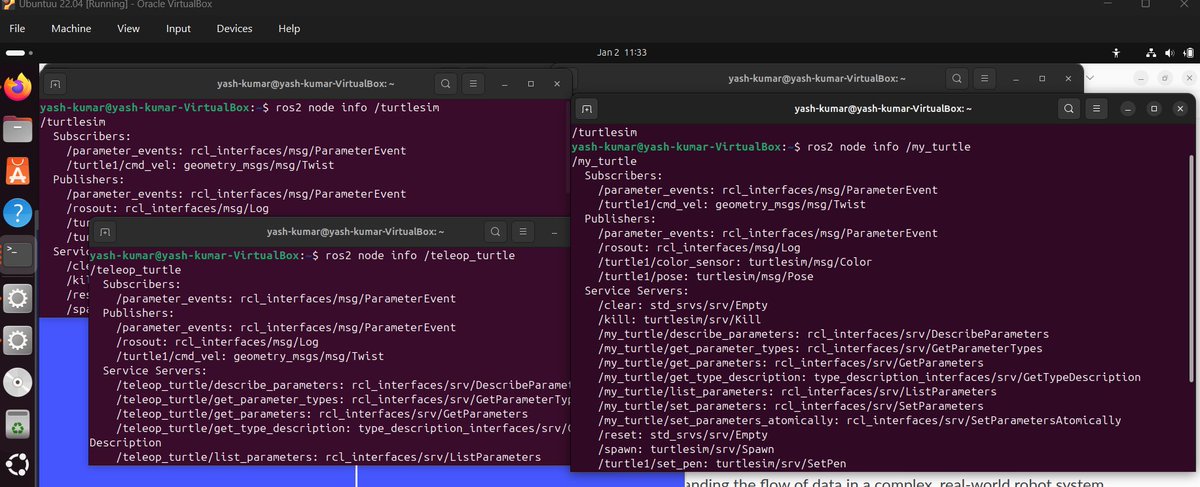The height and width of the screenshot is (487, 1200).
Task: Open the VirtualBox Machine menu
Action: pyautogui.click(x=71, y=29)
